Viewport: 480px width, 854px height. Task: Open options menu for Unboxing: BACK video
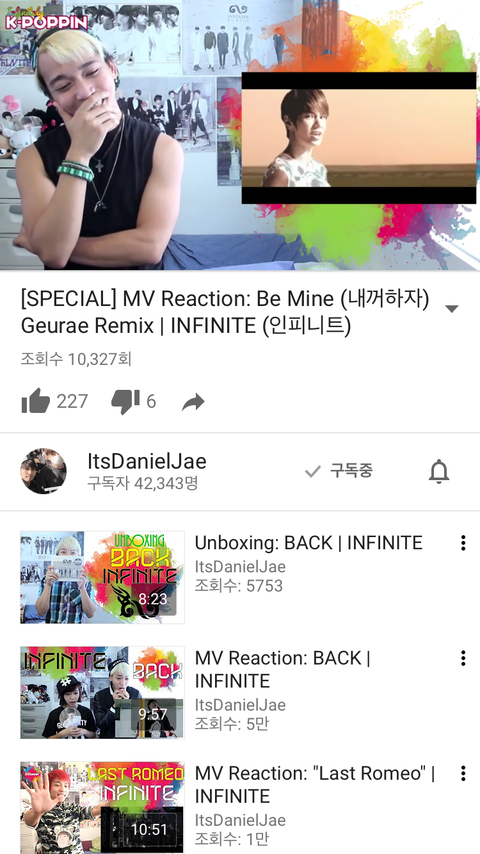[463, 542]
